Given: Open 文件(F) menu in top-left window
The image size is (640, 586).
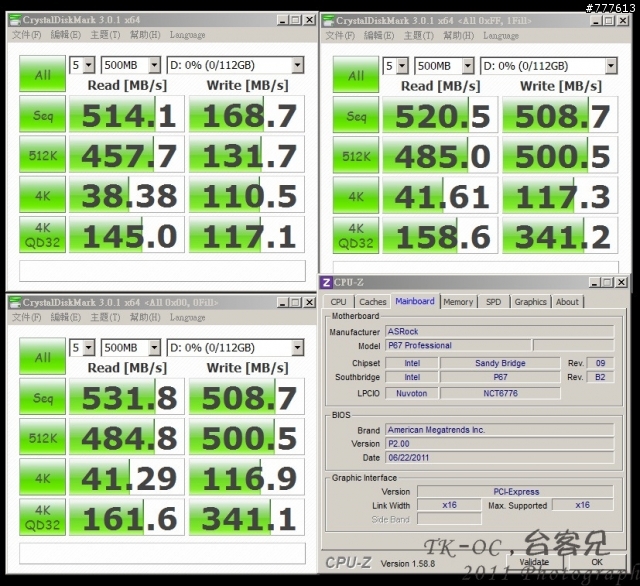Looking at the screenshot, I should pos(27,35).
